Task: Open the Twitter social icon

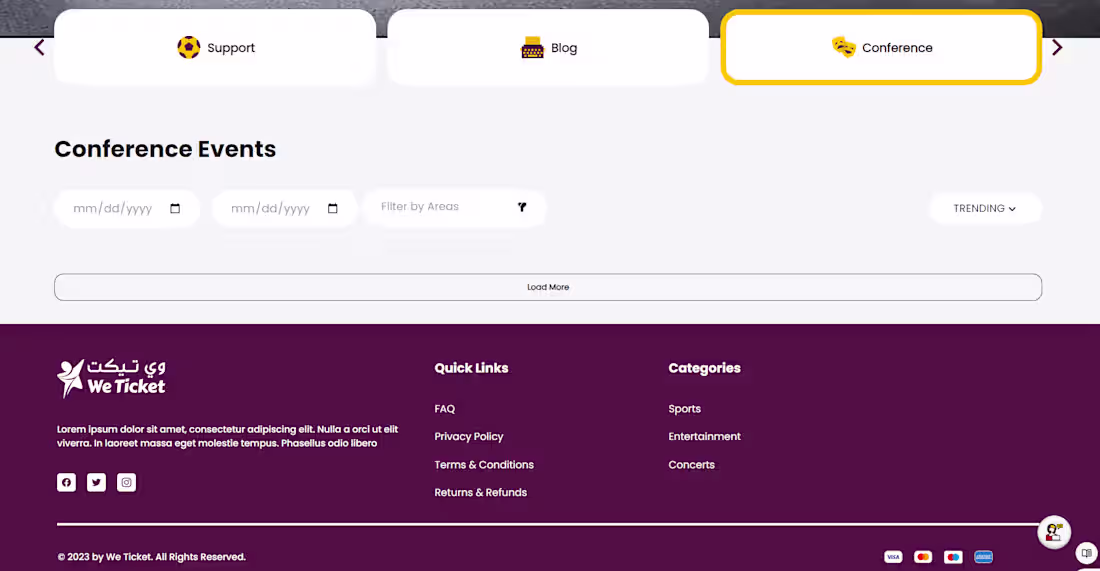Action: [96, 483]
